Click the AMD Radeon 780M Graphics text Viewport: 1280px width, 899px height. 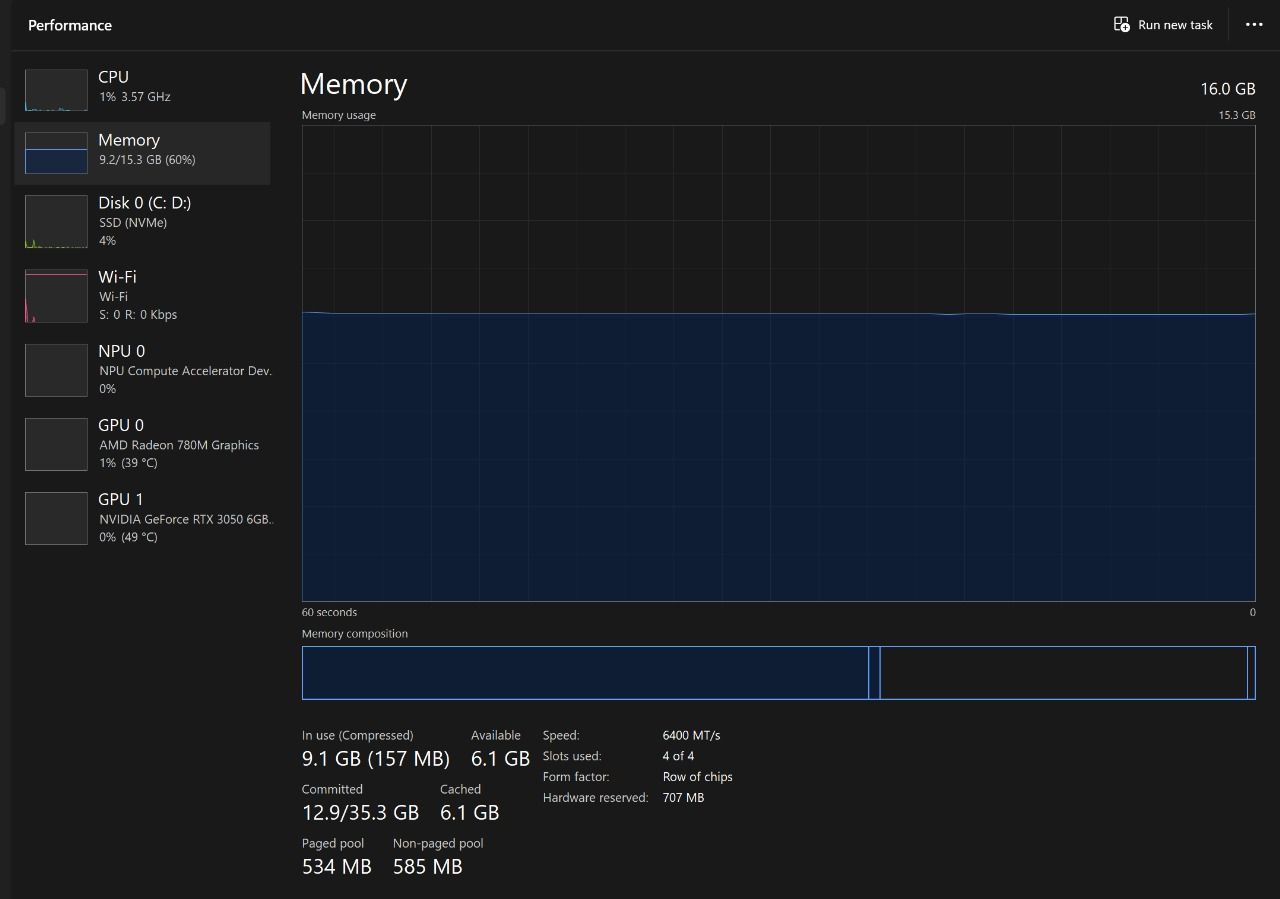(179, 445)
